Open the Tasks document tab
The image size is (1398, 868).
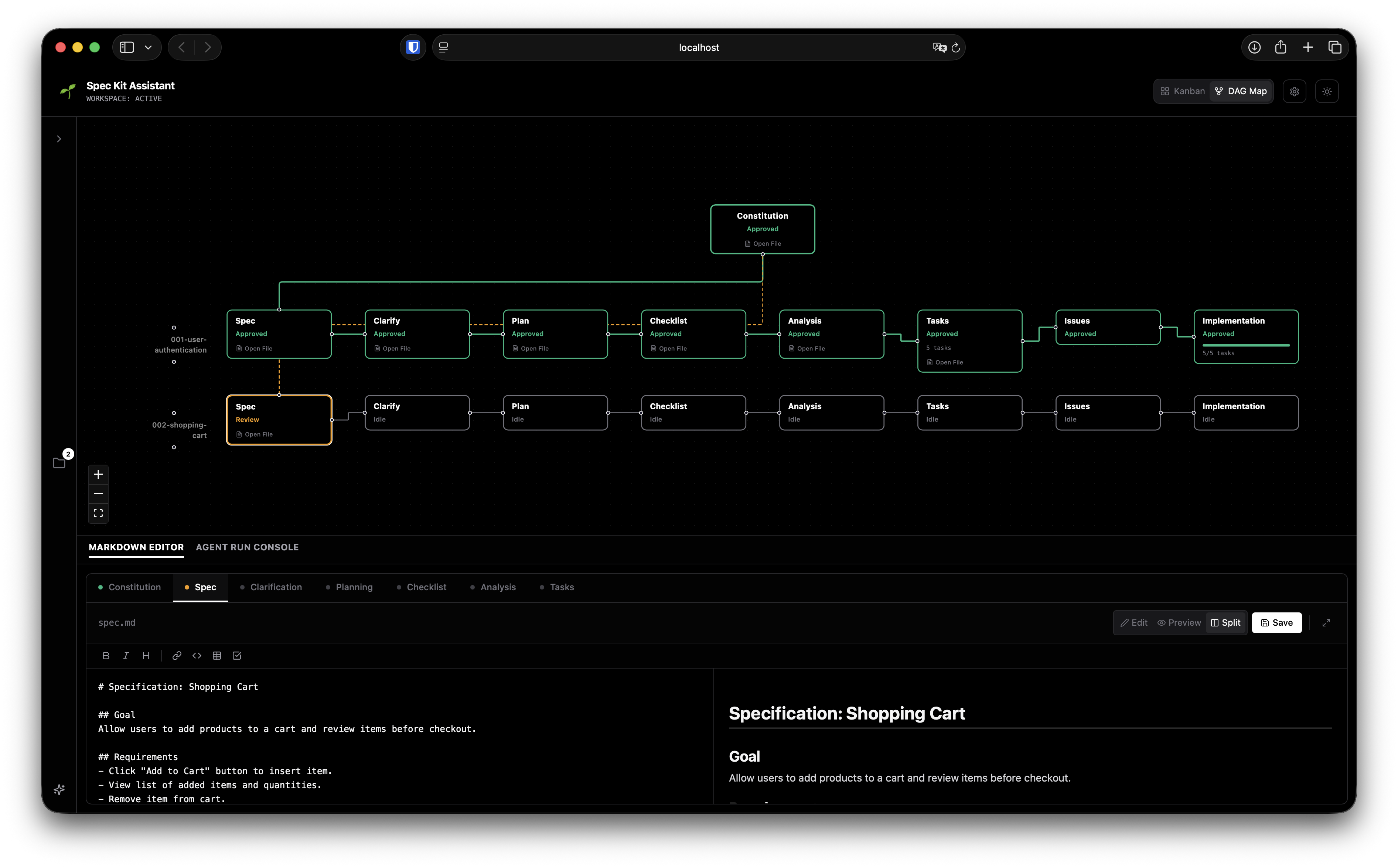557,587
